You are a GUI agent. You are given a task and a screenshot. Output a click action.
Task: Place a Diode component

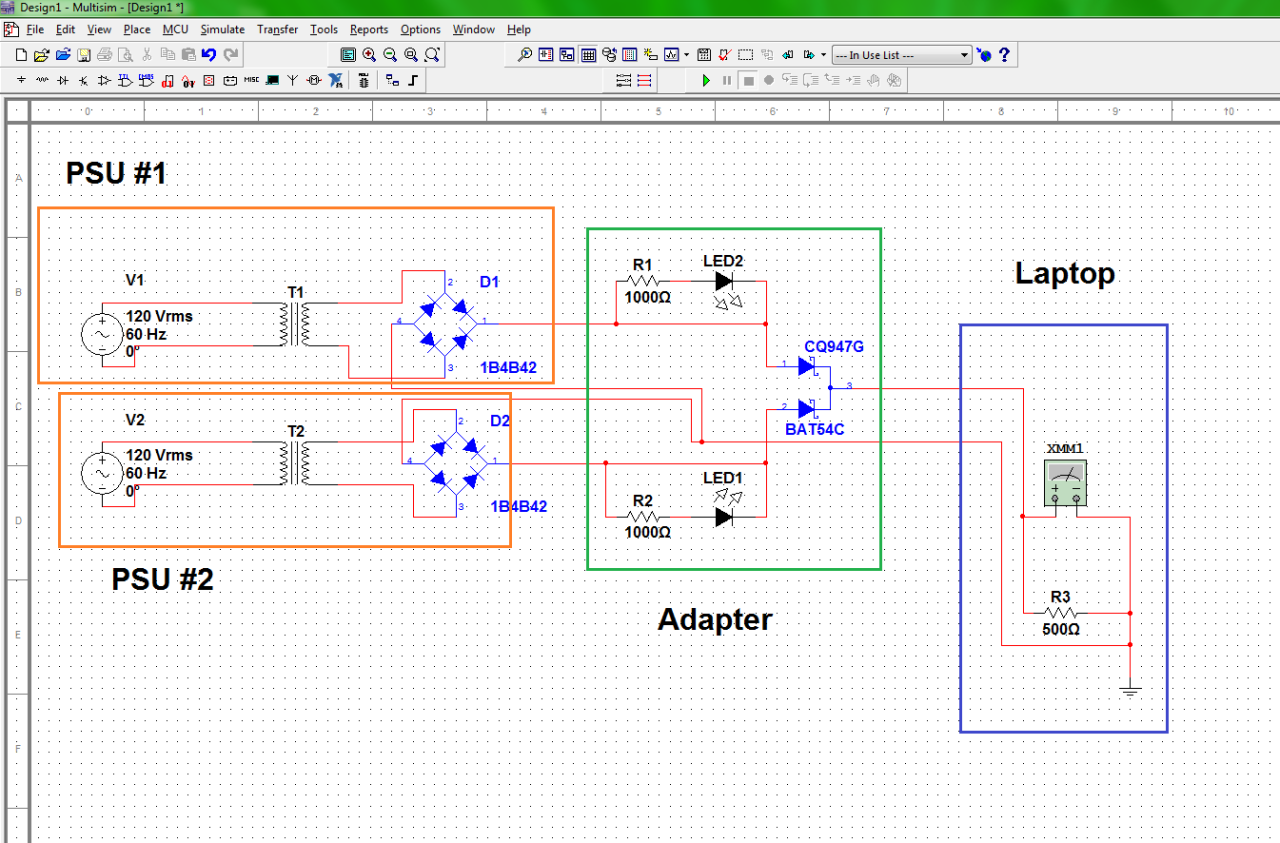point(63,80)
